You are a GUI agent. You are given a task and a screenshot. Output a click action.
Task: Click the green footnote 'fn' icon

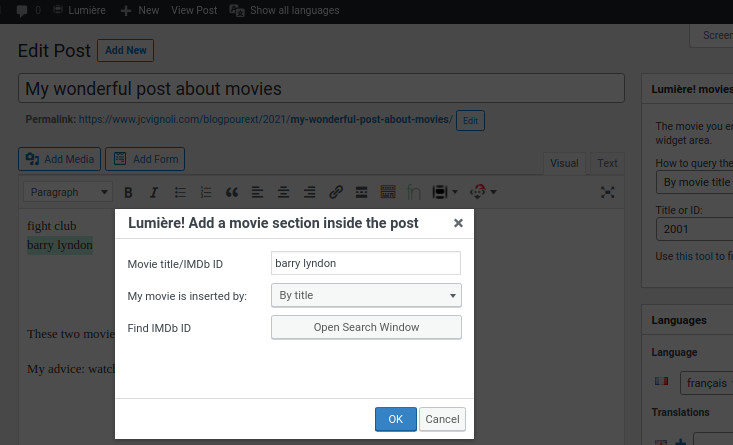pos(414,192)
